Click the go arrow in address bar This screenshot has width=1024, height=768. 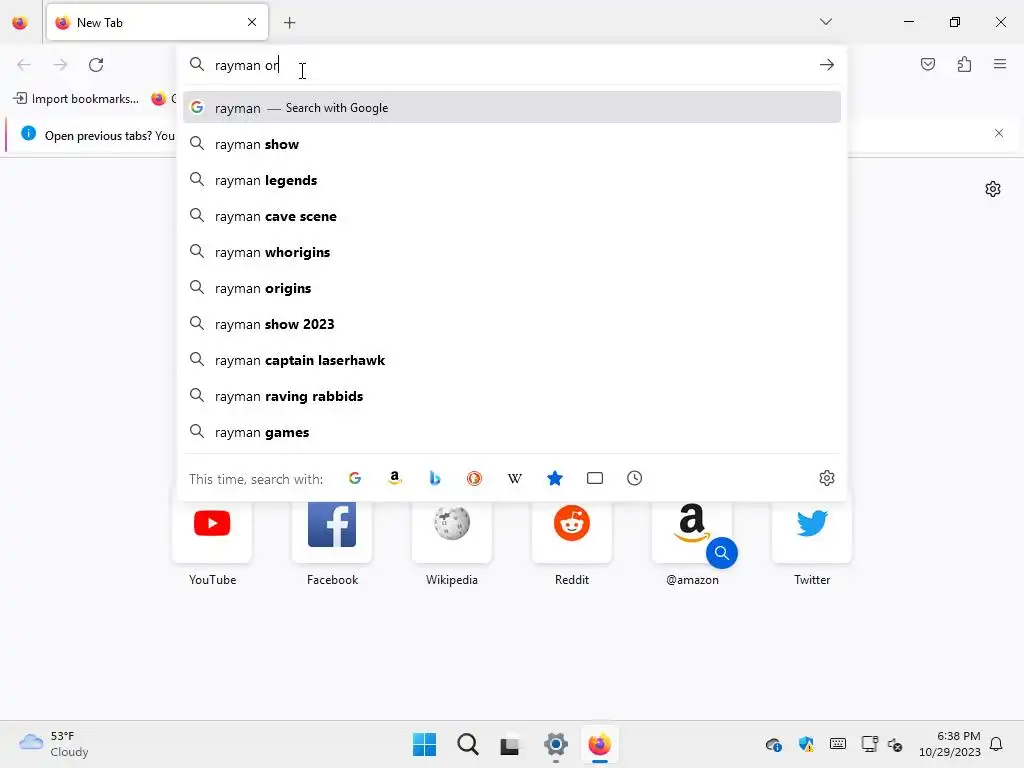pos(827,65)
